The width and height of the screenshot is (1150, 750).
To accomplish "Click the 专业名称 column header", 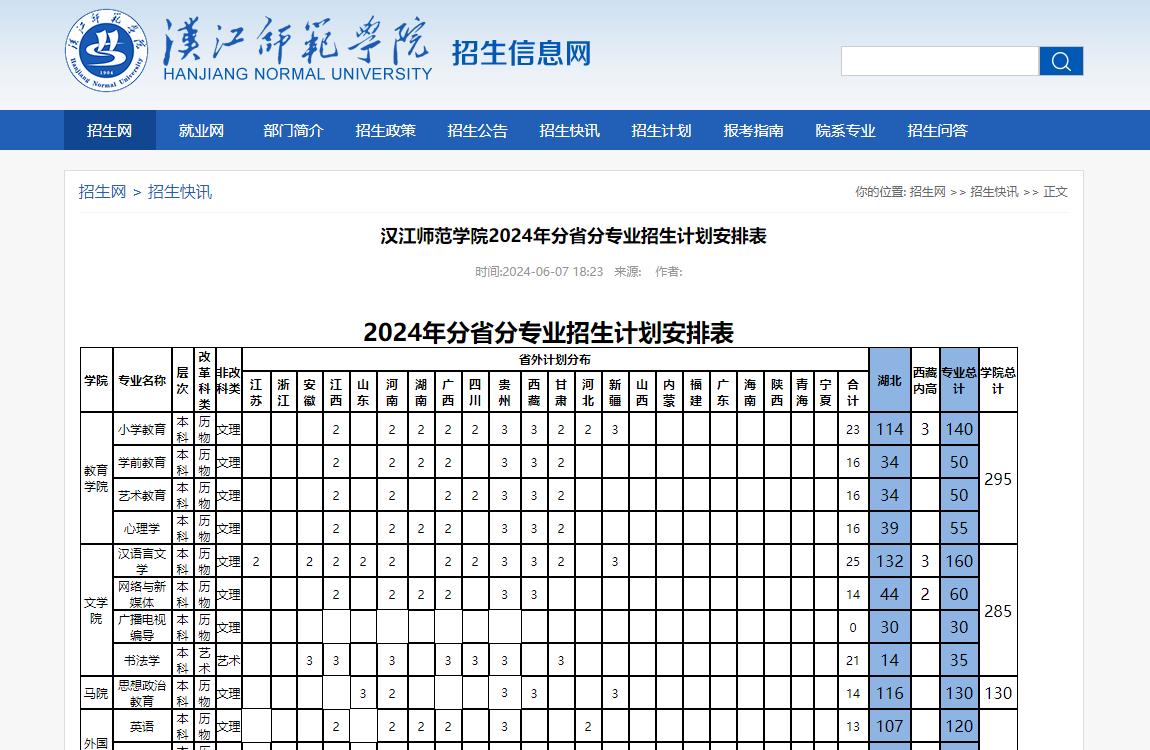I will [142, 380].
